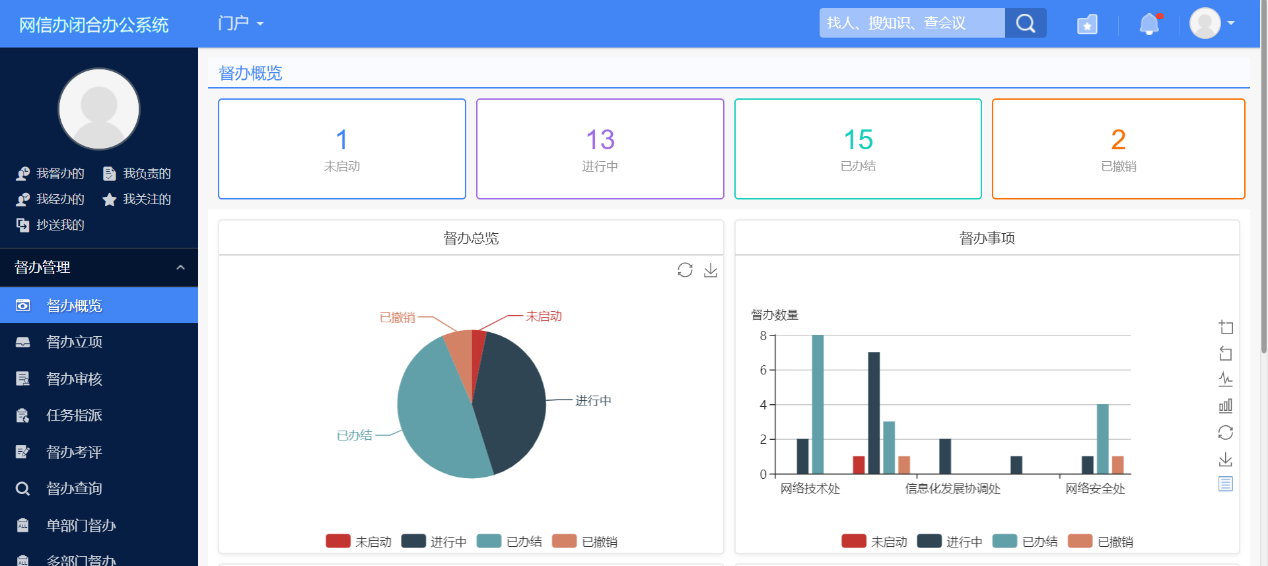Toggle 进行中 legend in 督办事项 chart
The image size is (1268, 566).
click(950, 541)
